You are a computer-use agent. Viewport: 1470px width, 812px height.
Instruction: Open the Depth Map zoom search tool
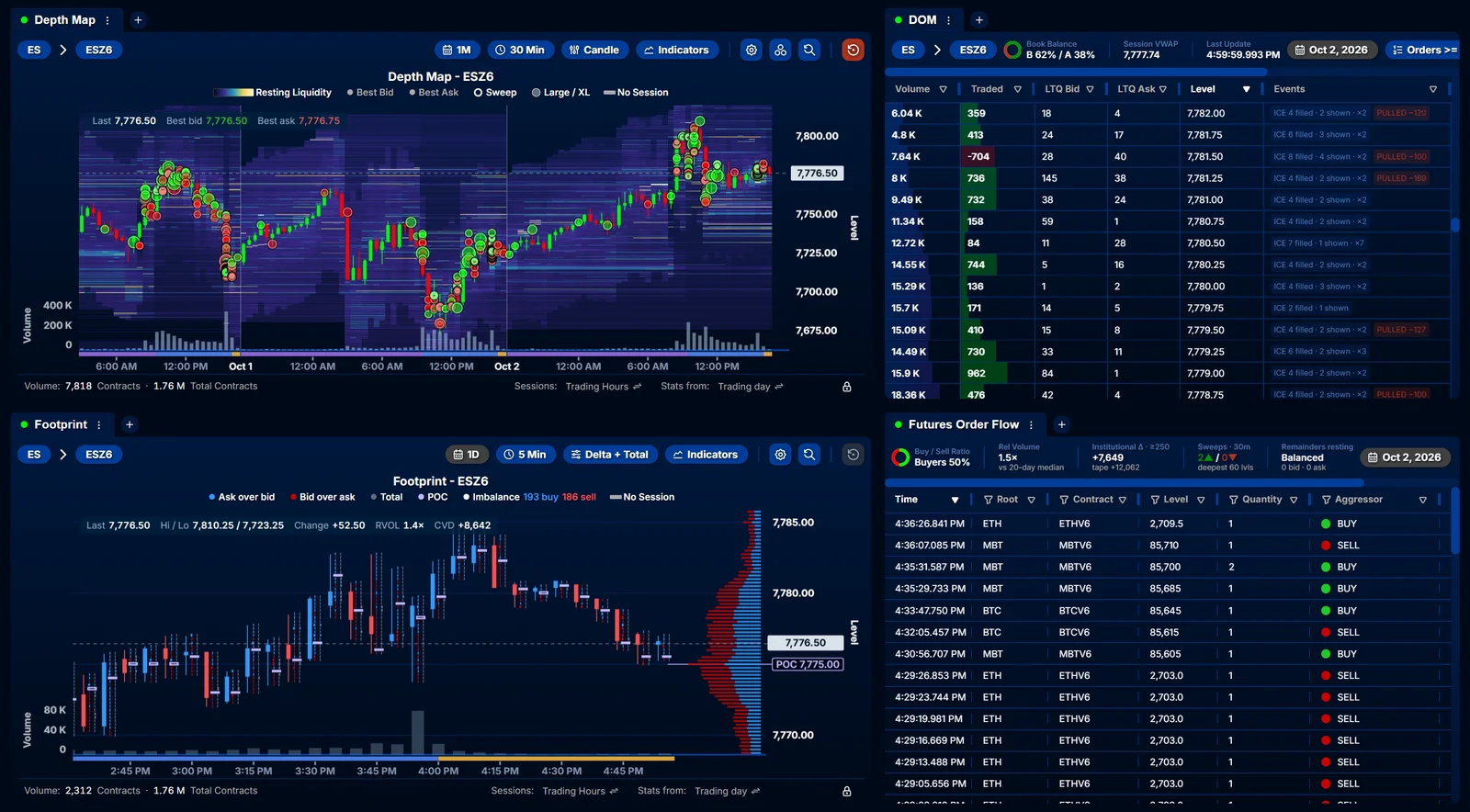[x=809, y=50]
